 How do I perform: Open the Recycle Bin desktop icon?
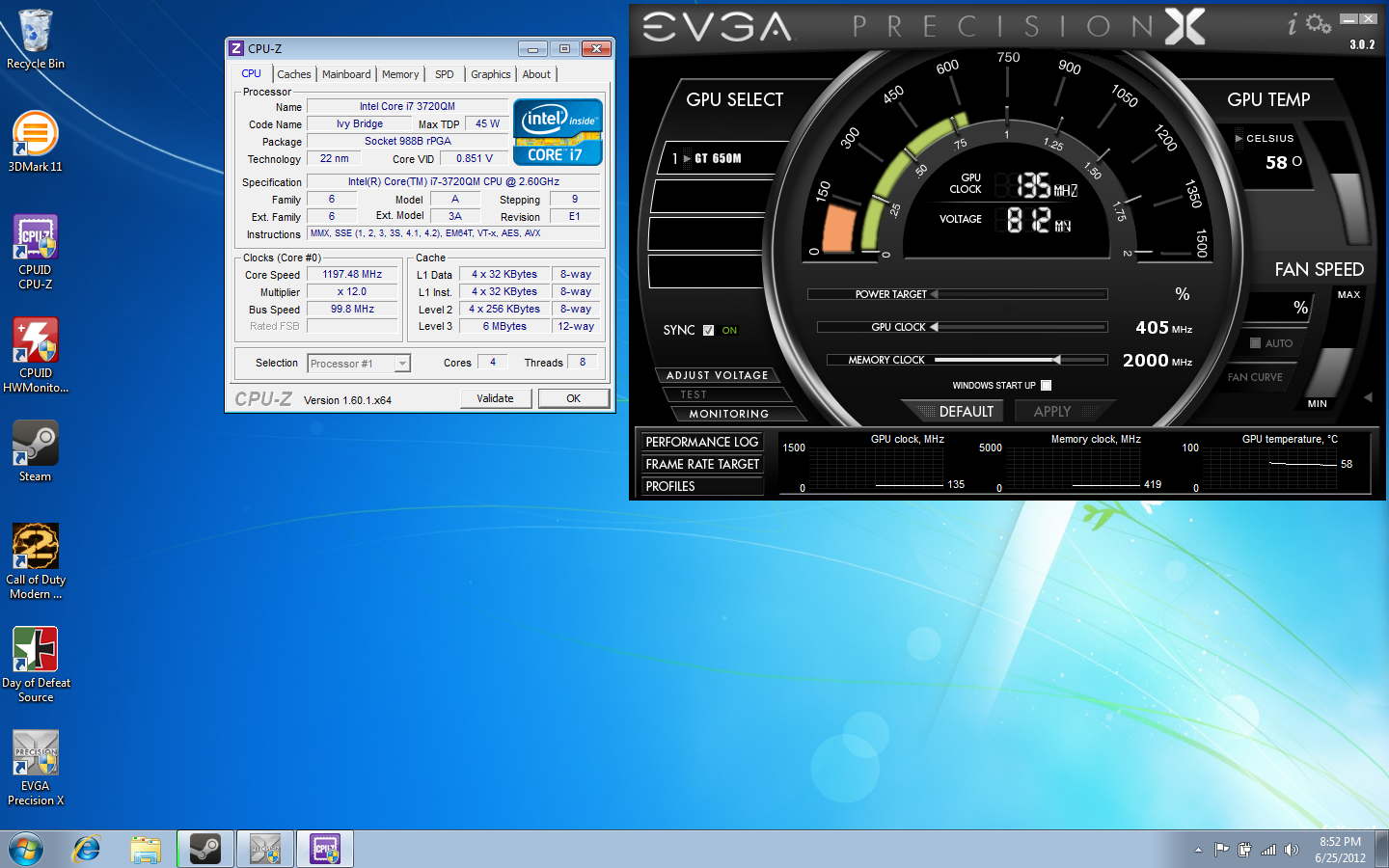pyautogui.click(x=36, y=40)
